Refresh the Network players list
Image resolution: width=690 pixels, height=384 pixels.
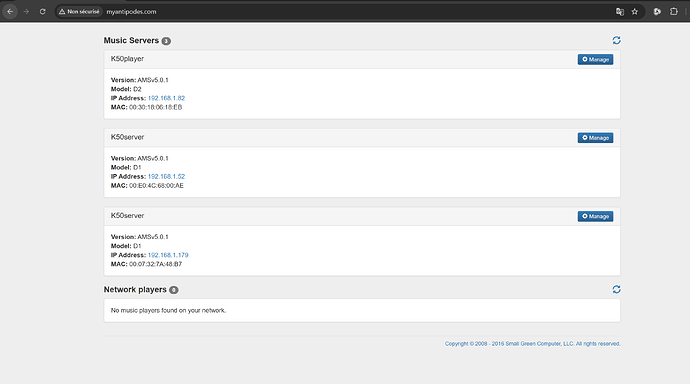coord(616,289)
